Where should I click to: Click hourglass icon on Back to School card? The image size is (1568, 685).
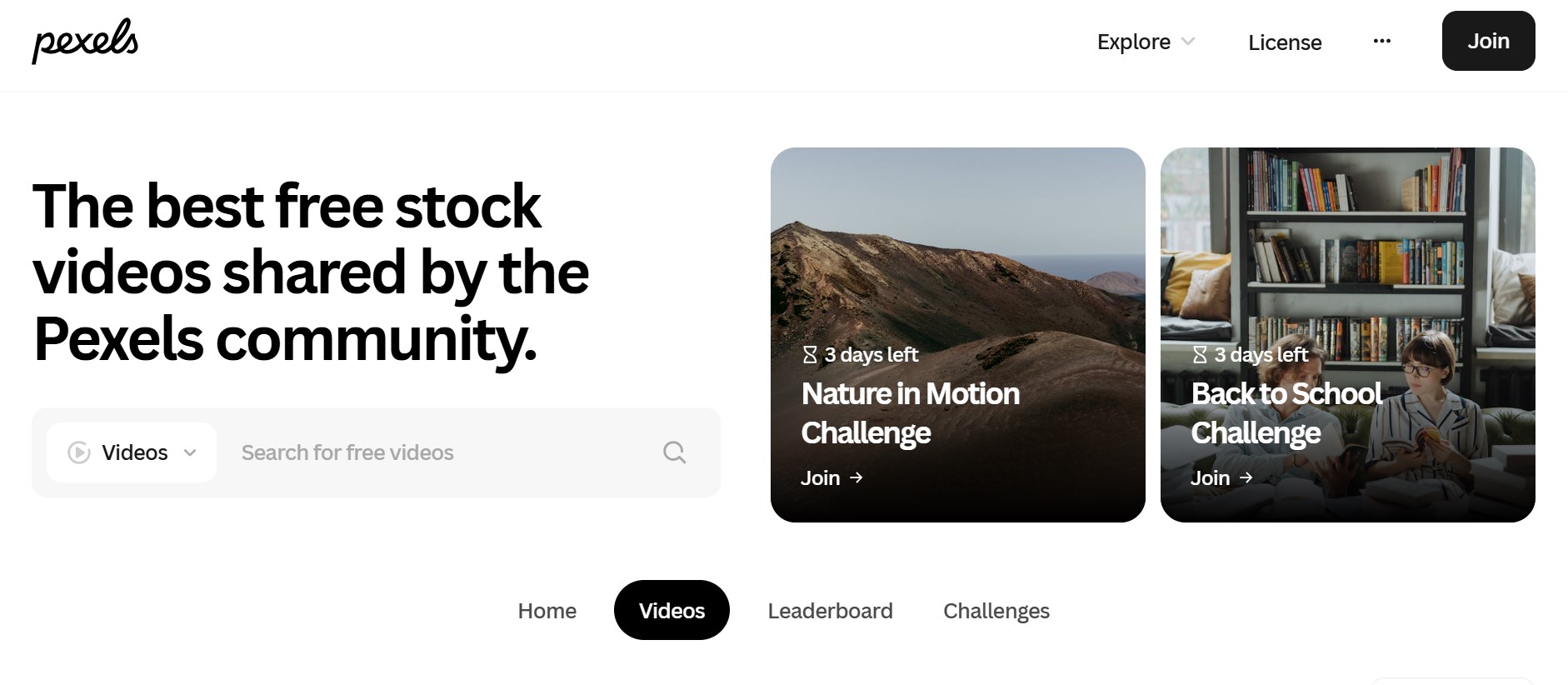(1200, 355)
